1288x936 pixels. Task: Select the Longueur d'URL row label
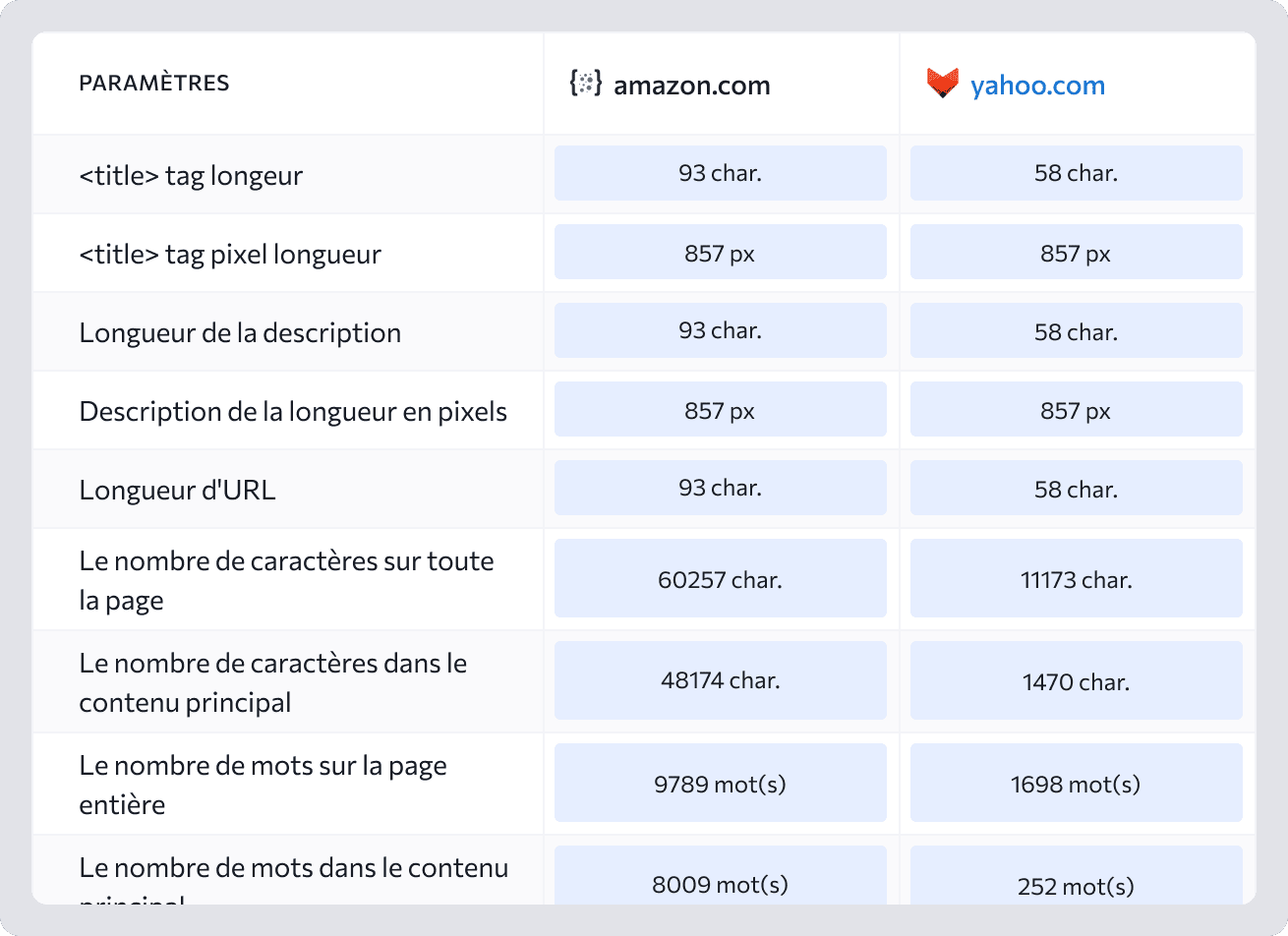[x=177, y=490]
